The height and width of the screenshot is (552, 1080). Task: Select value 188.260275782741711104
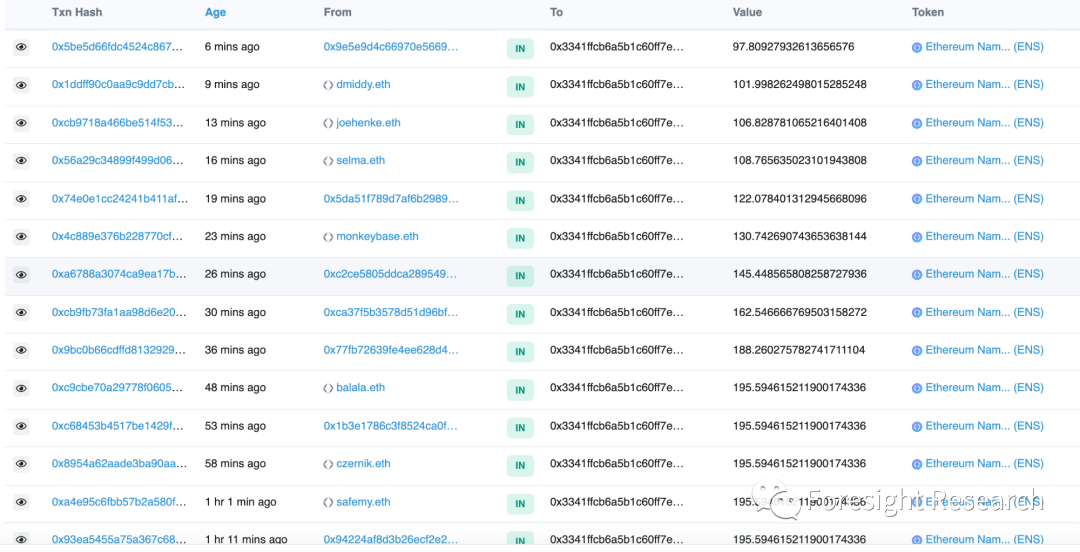(x=800, y=349)
